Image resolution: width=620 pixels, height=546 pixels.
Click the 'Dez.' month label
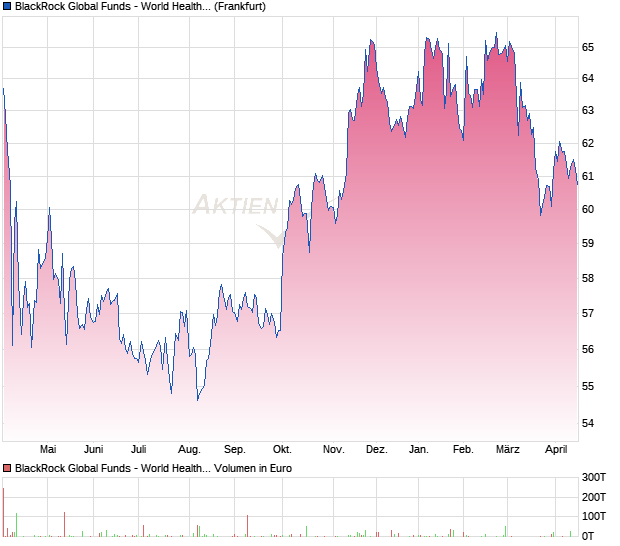pos(377,450)
